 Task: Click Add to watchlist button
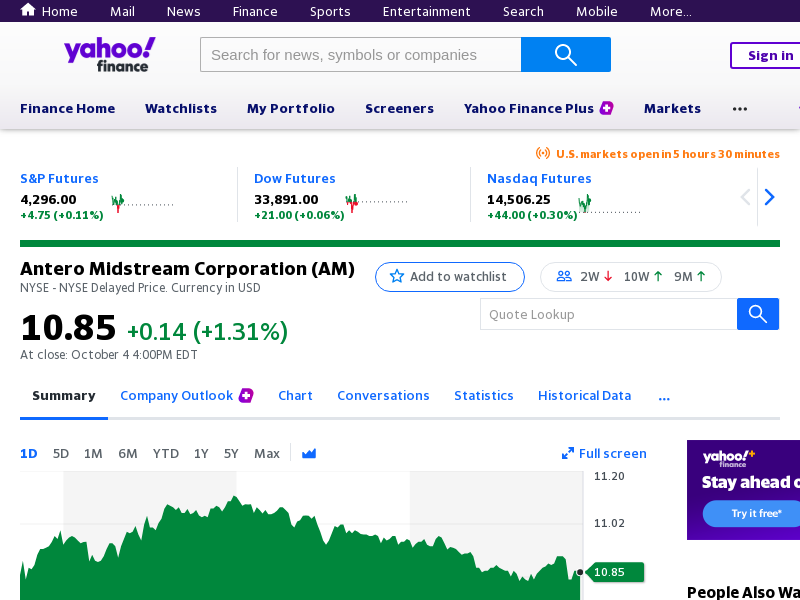(x=449, y=277)
